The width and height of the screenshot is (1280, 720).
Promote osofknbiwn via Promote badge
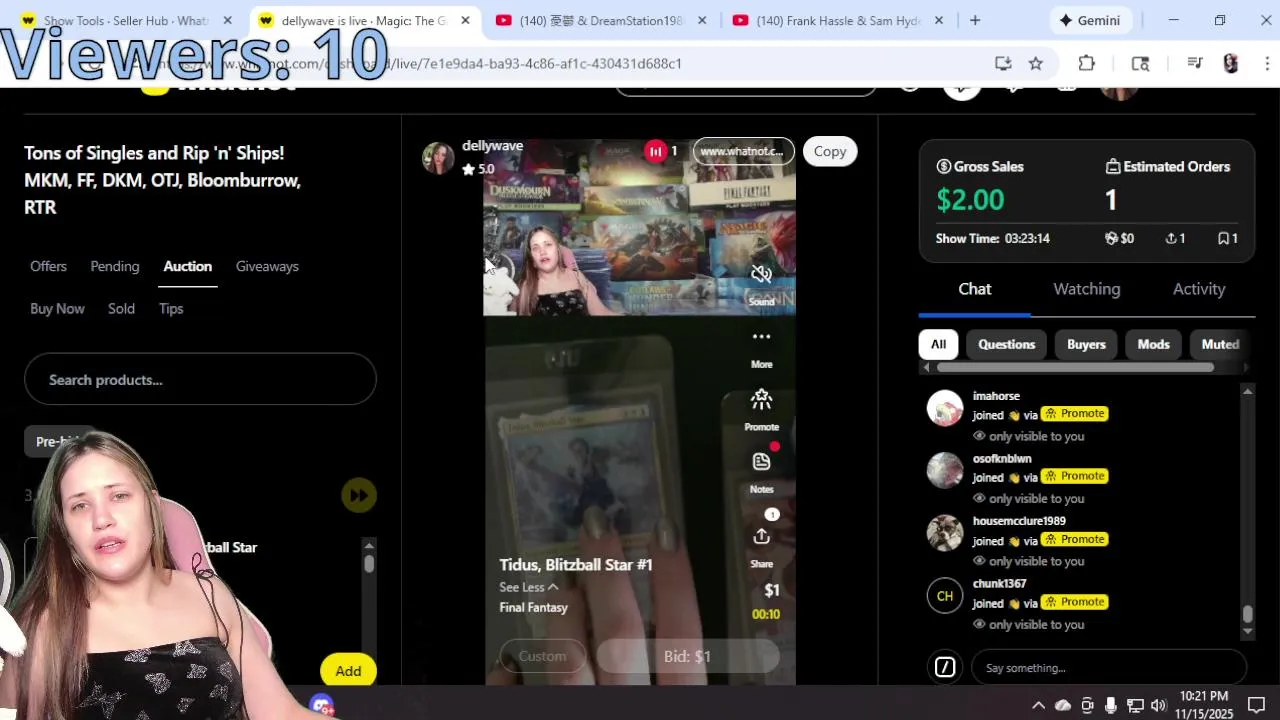click(1075, 476)
